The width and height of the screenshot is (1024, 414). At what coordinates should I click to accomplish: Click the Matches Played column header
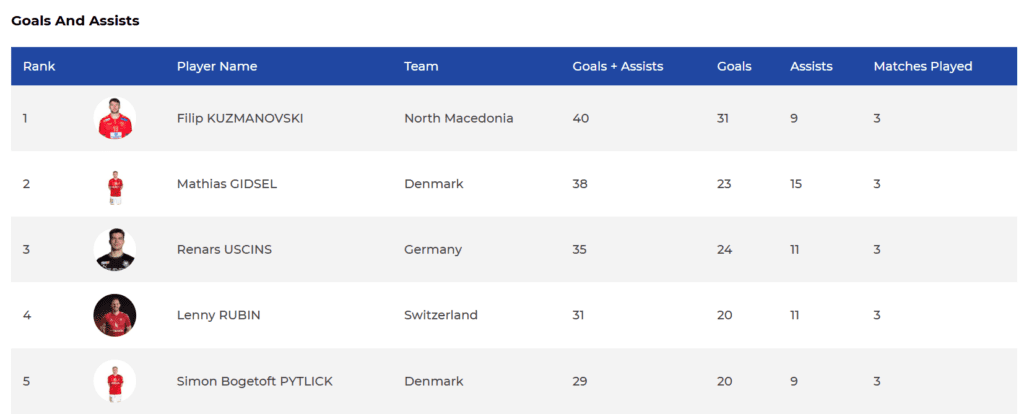click(922, 66)
